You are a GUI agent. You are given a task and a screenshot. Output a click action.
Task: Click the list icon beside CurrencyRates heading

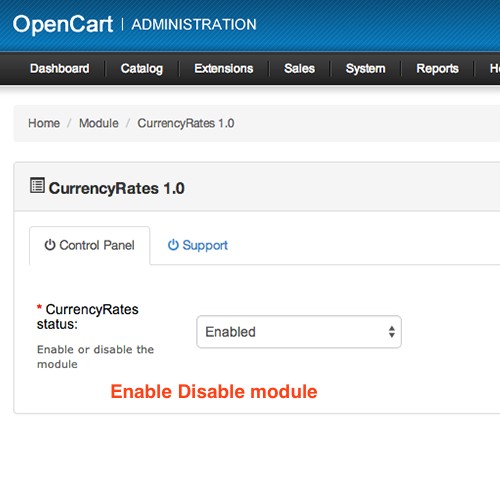[37, 185]
